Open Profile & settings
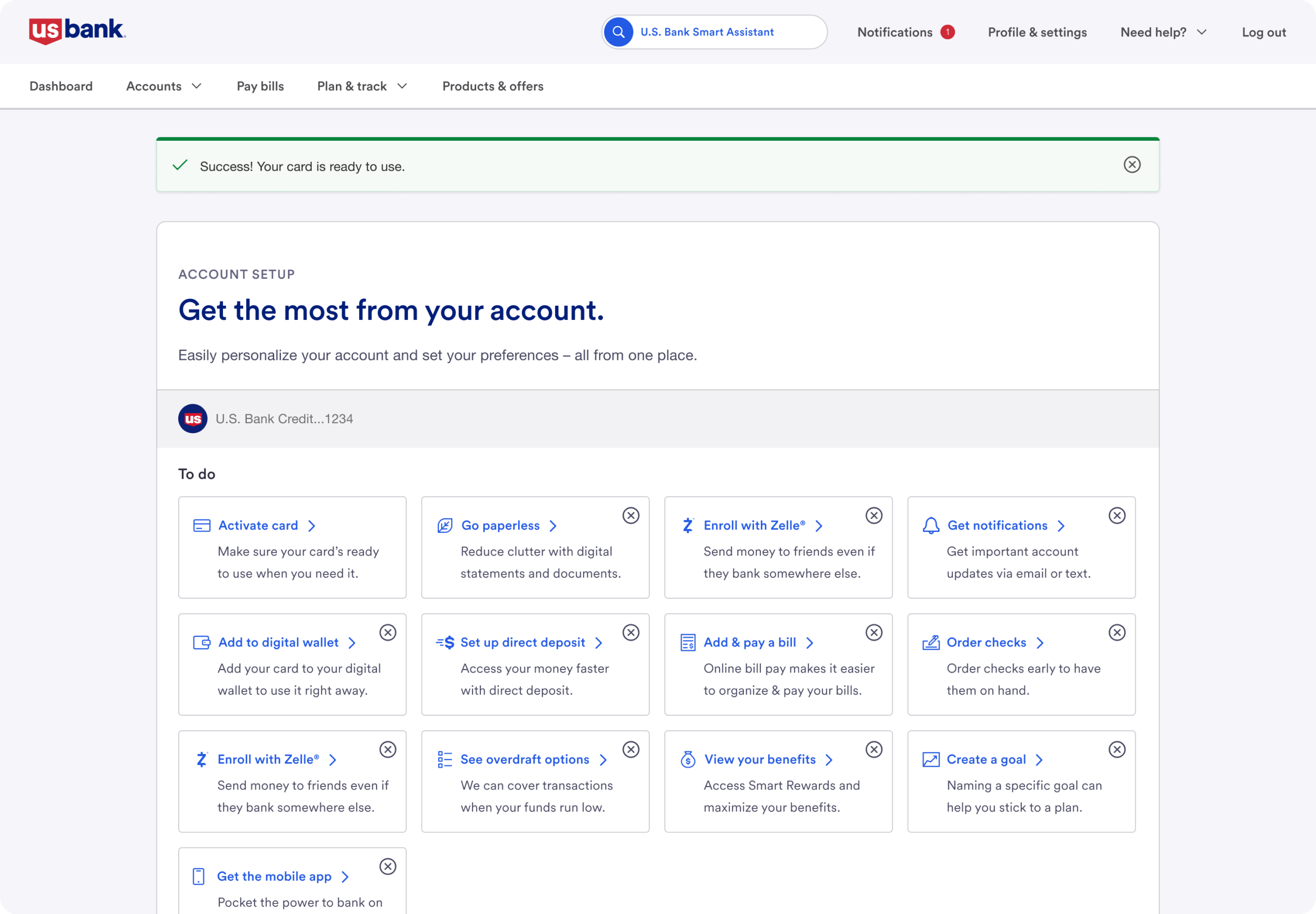Screen dimensions: 1316x914 point(1037,32)
